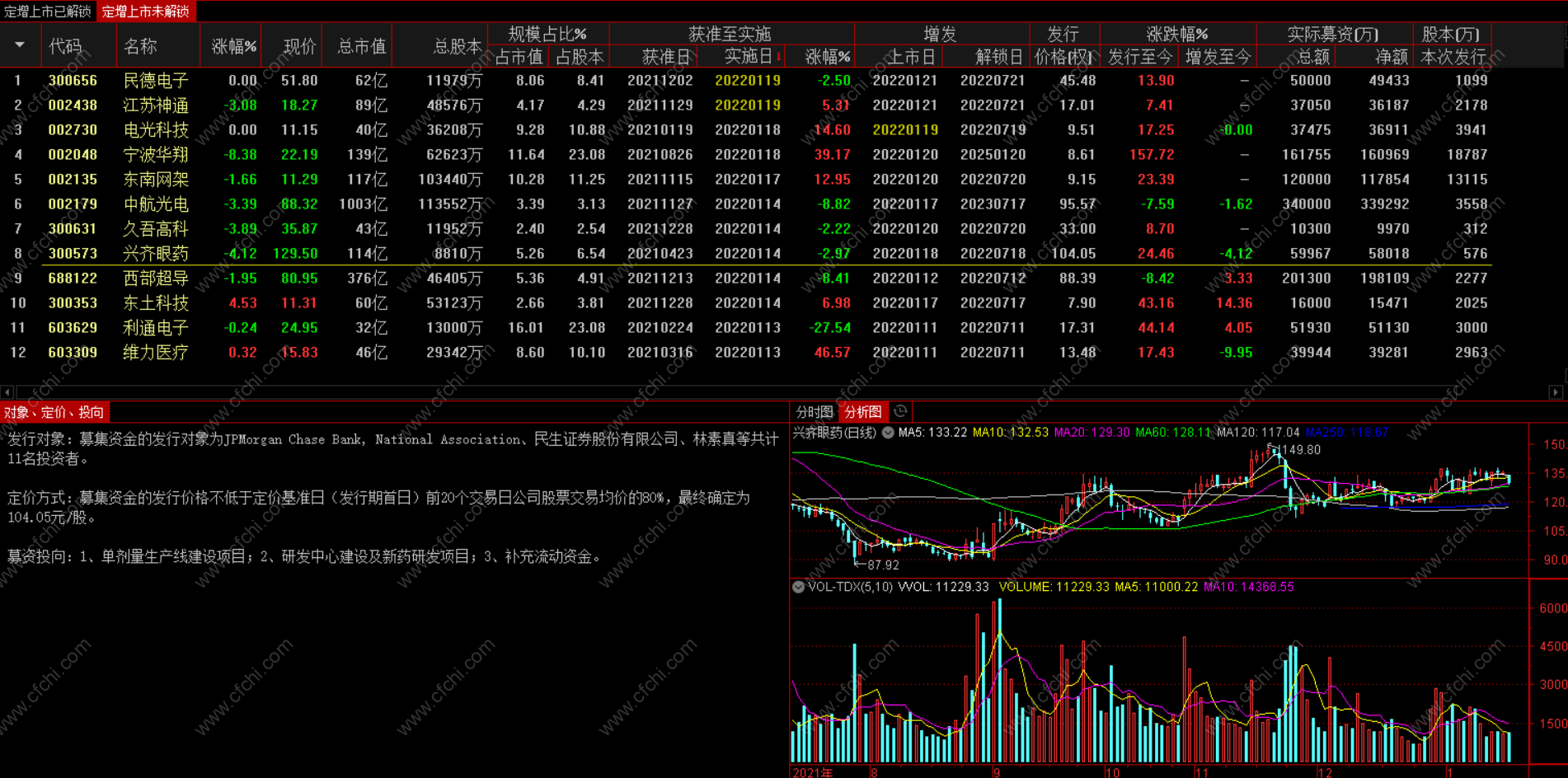1568x778 pixels.
Task: Click the MA5: 133.22 indicator label
Action: 932,432
